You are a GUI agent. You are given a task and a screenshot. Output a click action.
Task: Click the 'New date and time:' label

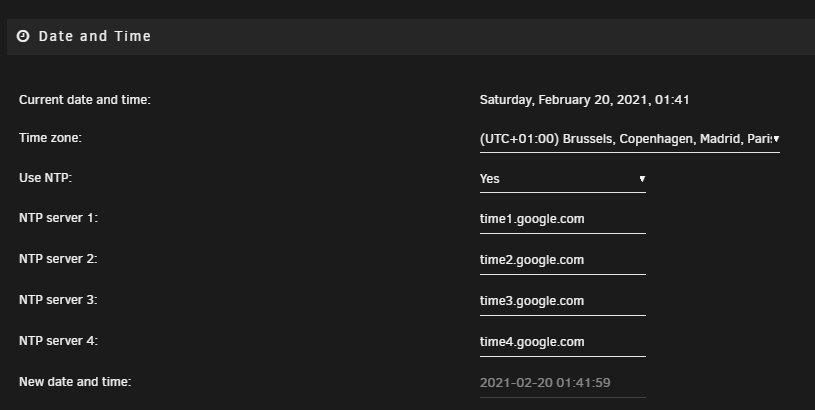[x=75, y=382]
